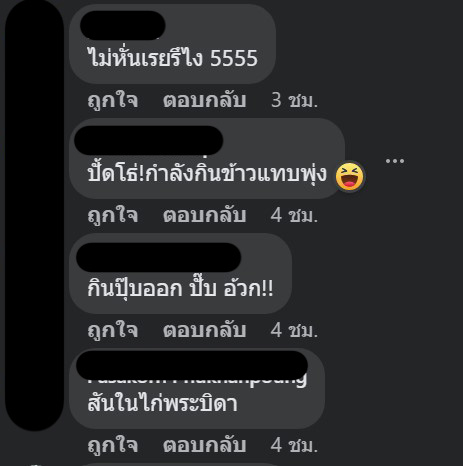Screen dimensions: 463x466
Task: Open the 4 ชม. timestamp under the ปั๊ดโธ่ comment
Action: tap(294, 215)
